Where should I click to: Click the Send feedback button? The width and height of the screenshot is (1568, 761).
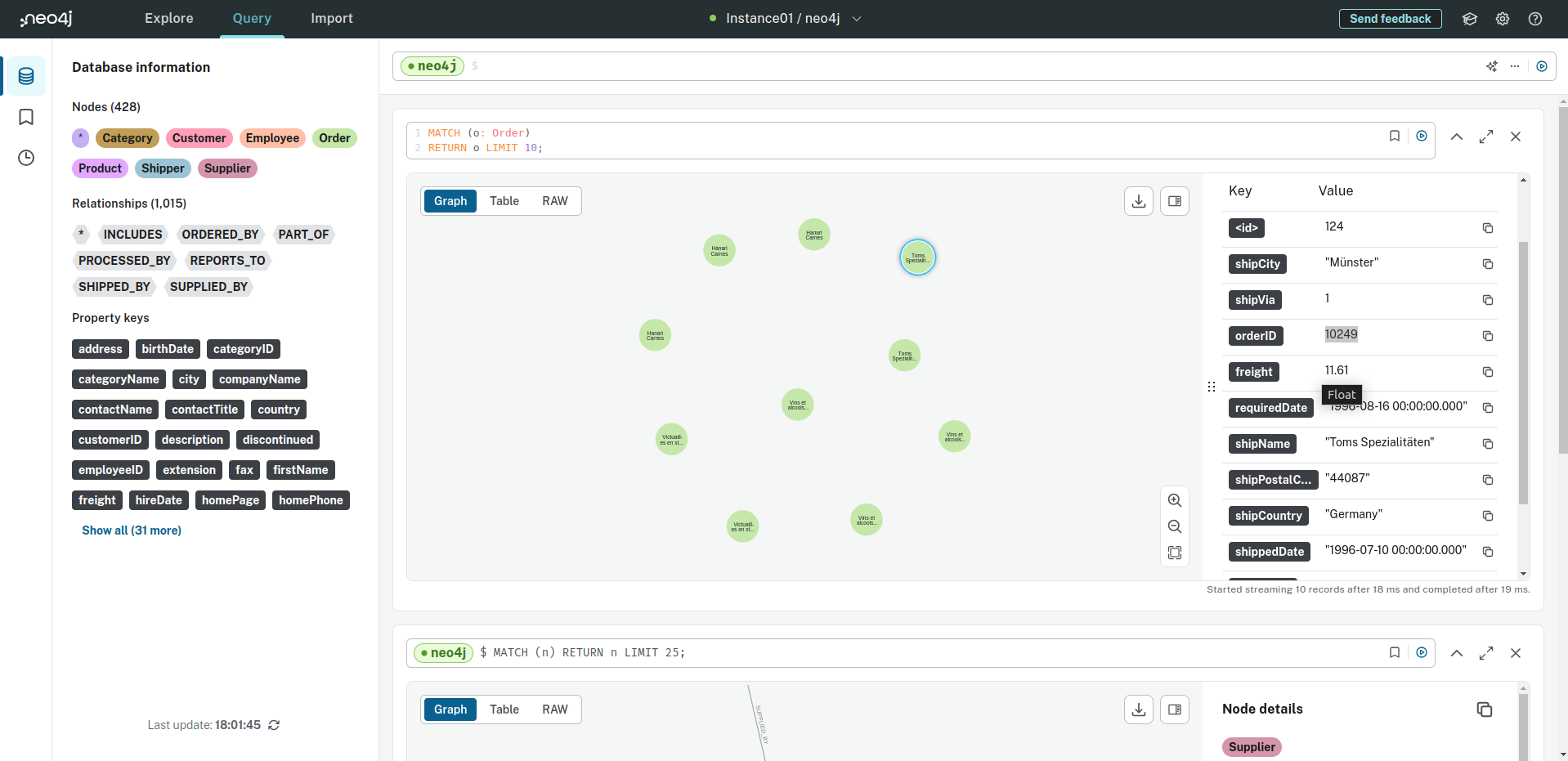pos(1390,19)
